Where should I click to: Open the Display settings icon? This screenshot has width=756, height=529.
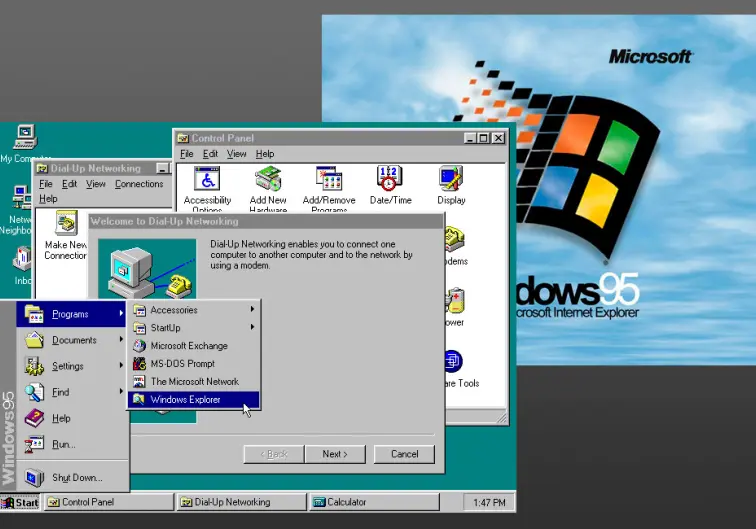(451, 181)
